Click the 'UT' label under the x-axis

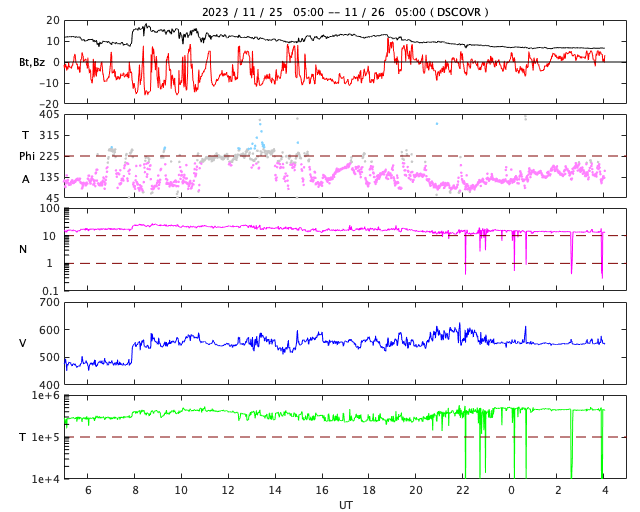[345, 505]
